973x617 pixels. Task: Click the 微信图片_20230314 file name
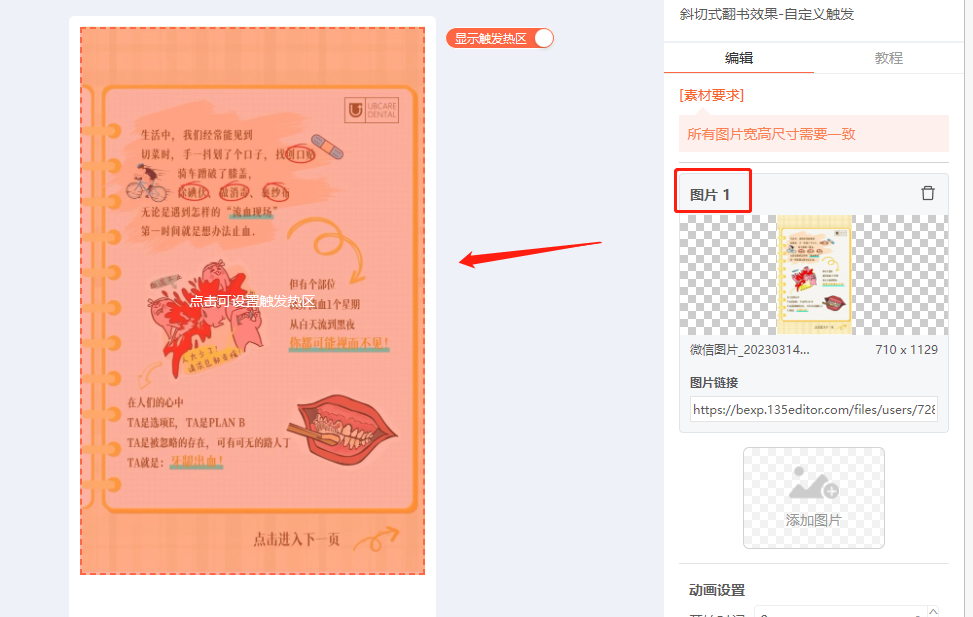pyautogui.click(x=750, y=349)
